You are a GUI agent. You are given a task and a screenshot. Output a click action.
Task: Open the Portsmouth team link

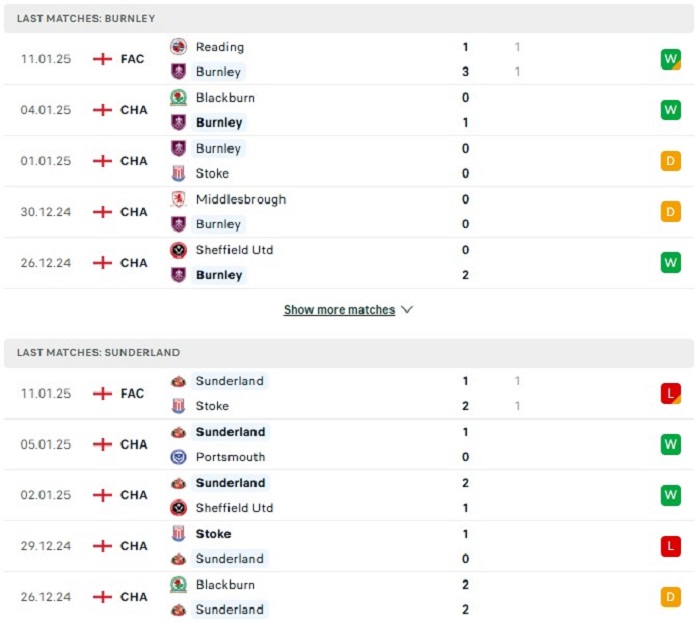(x=230, y=457)
